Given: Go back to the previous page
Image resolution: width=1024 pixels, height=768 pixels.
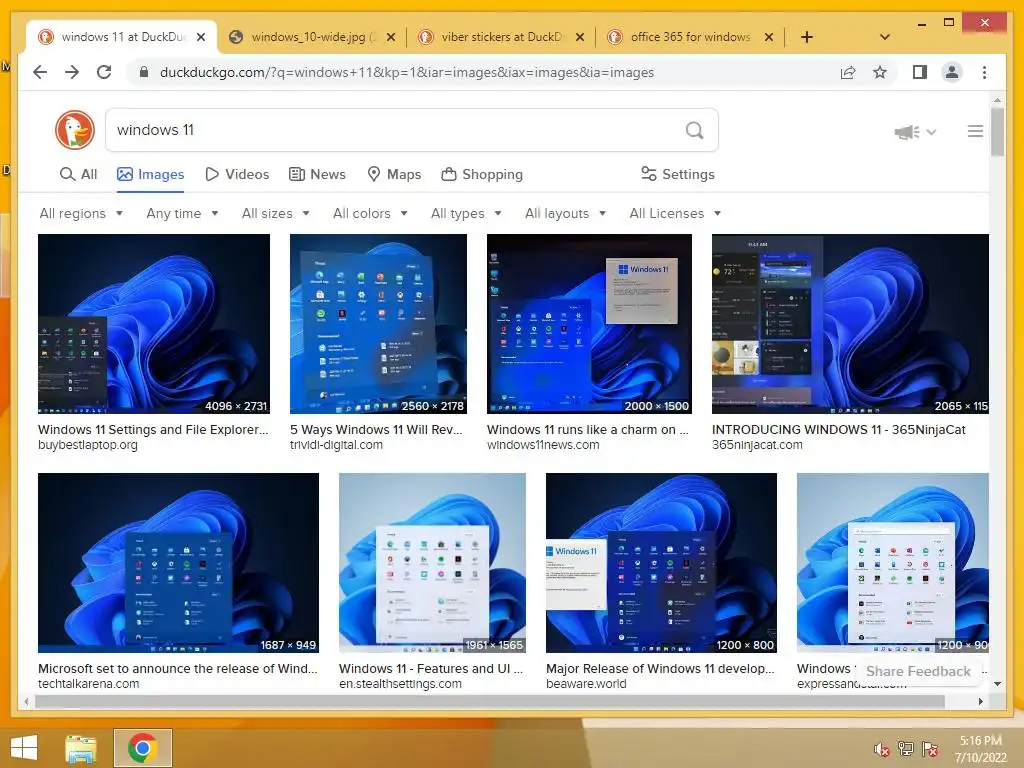Looking at the screenshot, I should coord(40,72).
